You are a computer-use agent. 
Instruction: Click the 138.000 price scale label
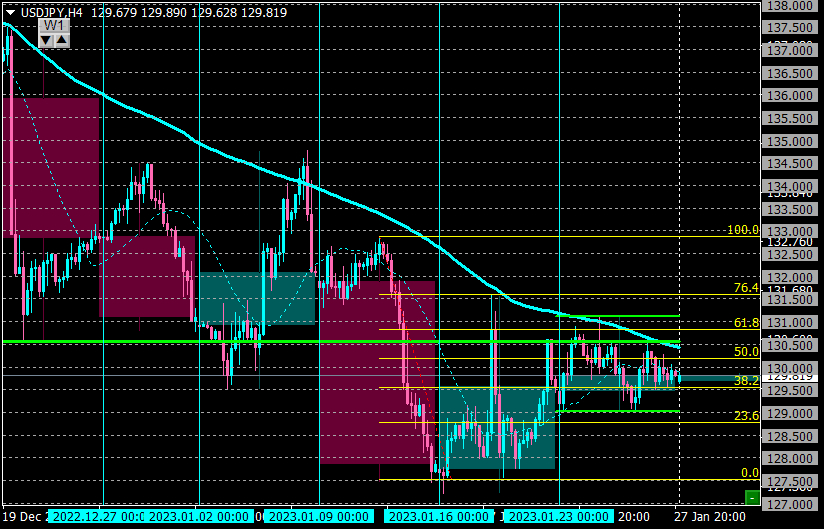pos(790,6)
